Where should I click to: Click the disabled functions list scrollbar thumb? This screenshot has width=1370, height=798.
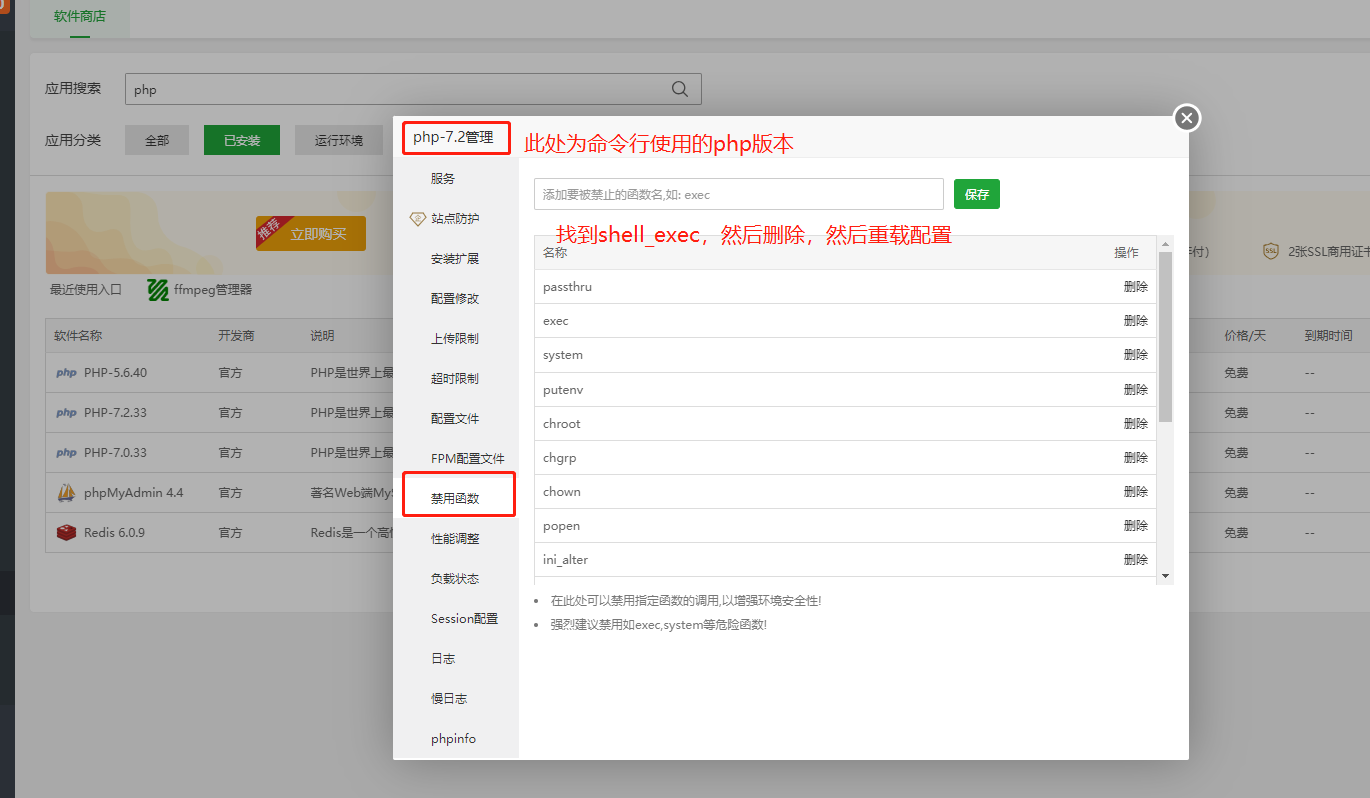coord(1164,335)
